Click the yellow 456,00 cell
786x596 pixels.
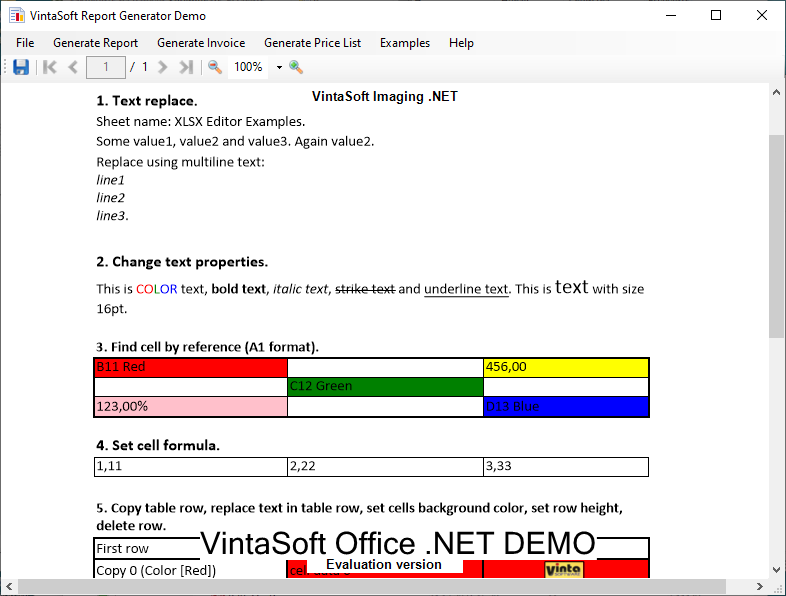566,367
